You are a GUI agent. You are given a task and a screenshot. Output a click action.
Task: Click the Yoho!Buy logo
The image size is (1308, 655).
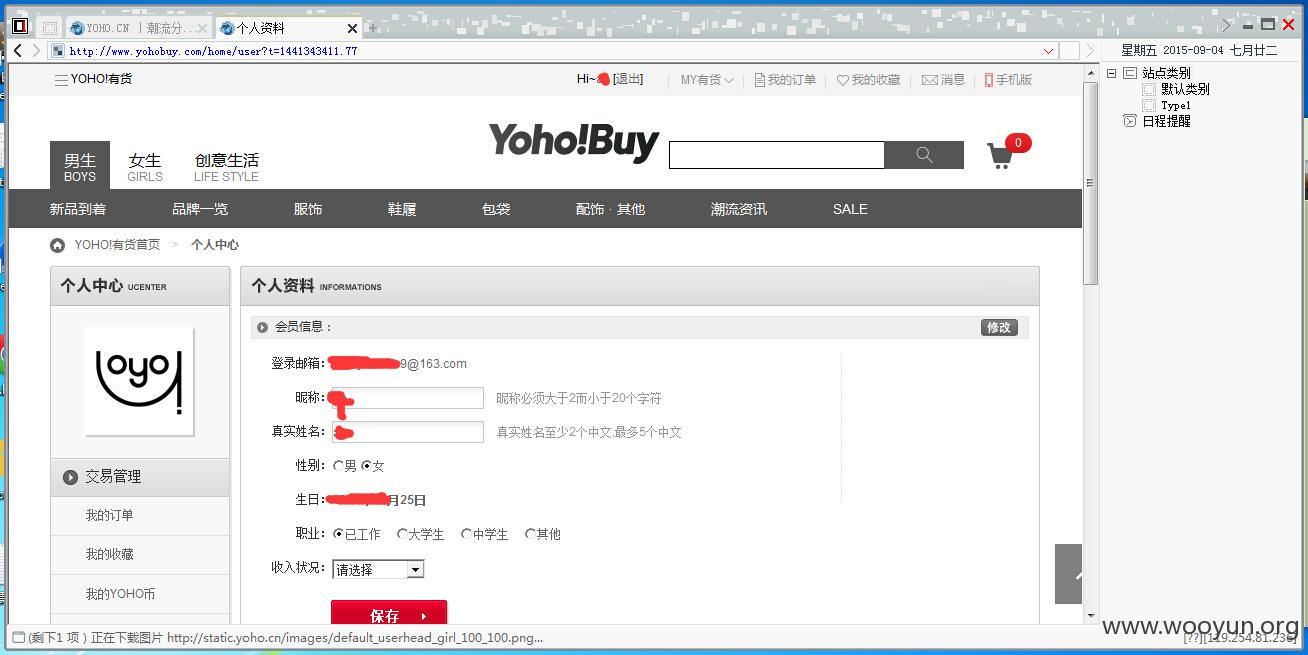(574, 142)
